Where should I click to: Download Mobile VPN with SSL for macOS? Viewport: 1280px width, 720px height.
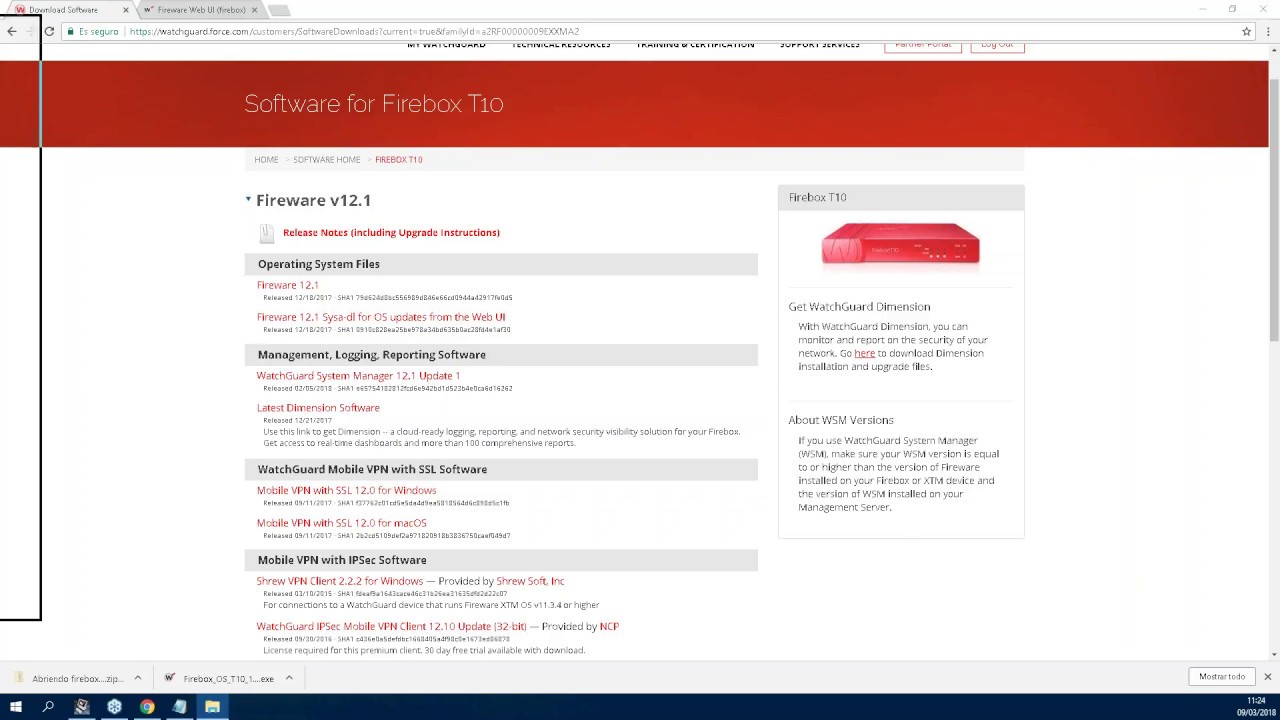pos(341,523)
